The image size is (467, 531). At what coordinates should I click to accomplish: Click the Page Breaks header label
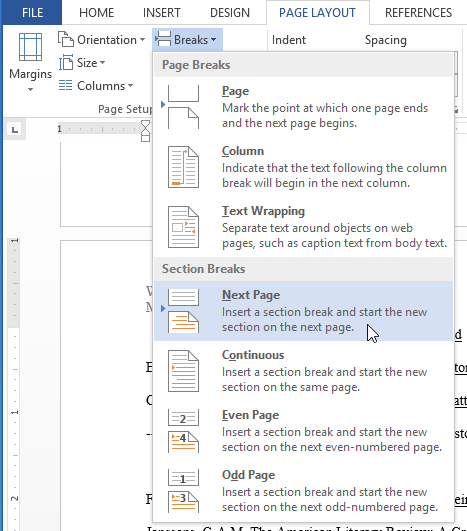[196, 65]
